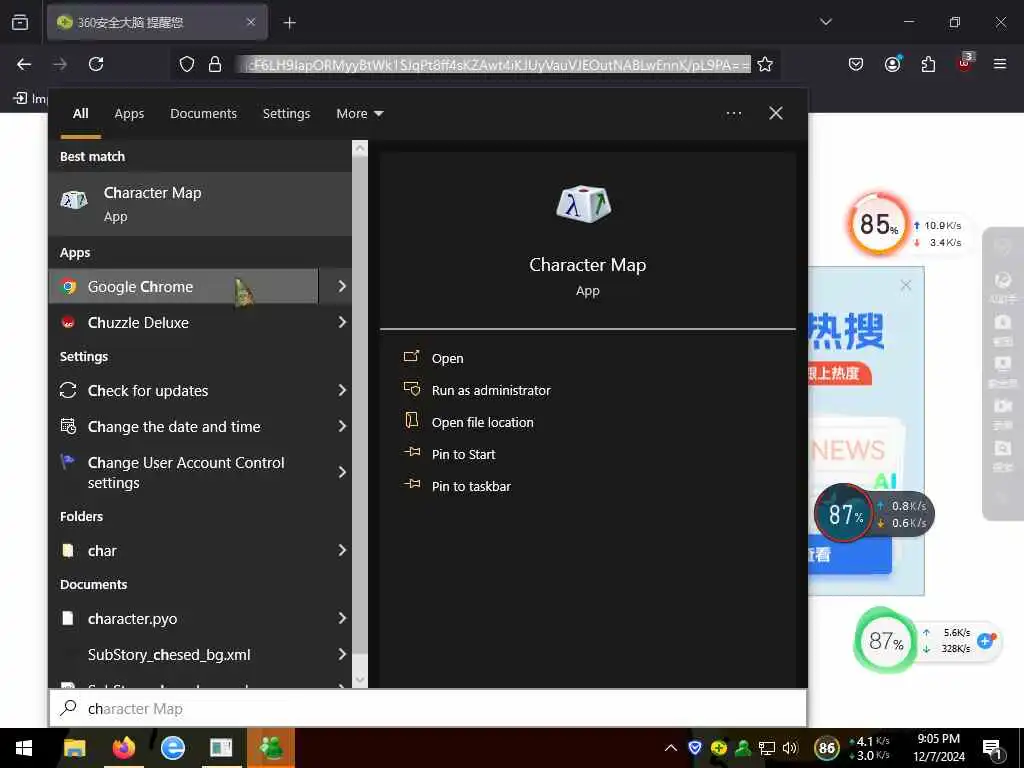Screen dimensions: 1024x768
Task: Open Change the date and time setting
Action: coord(184,426)
